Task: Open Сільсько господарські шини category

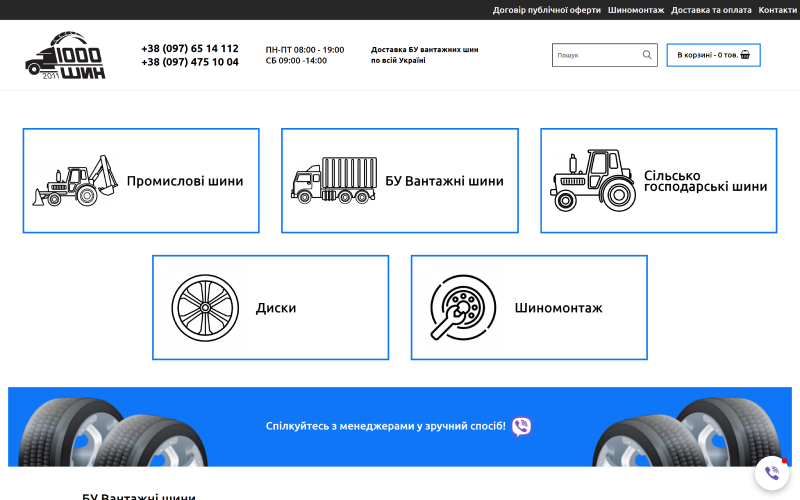Action: (659, 181)
